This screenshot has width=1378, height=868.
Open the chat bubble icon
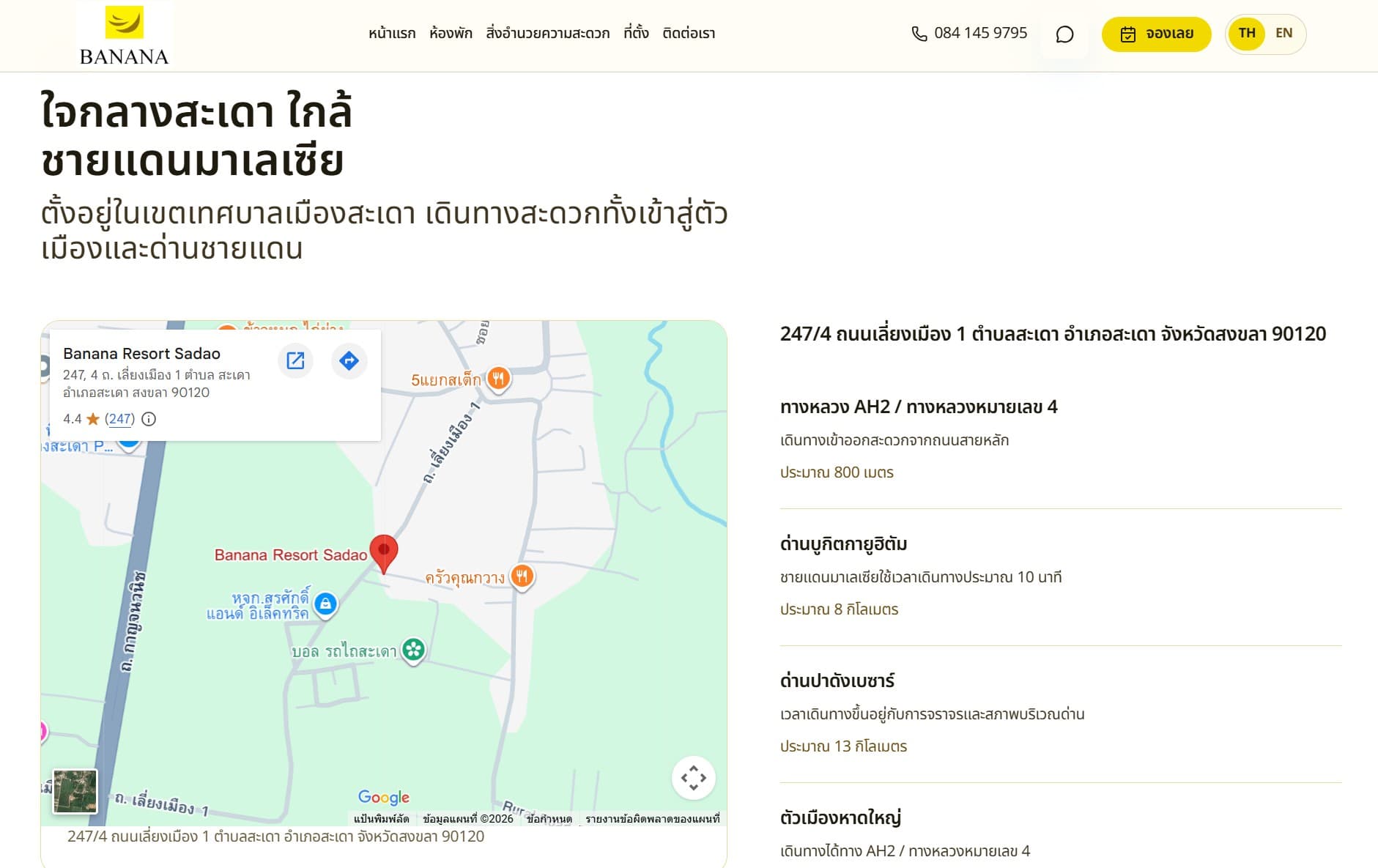pos(1064,34)
